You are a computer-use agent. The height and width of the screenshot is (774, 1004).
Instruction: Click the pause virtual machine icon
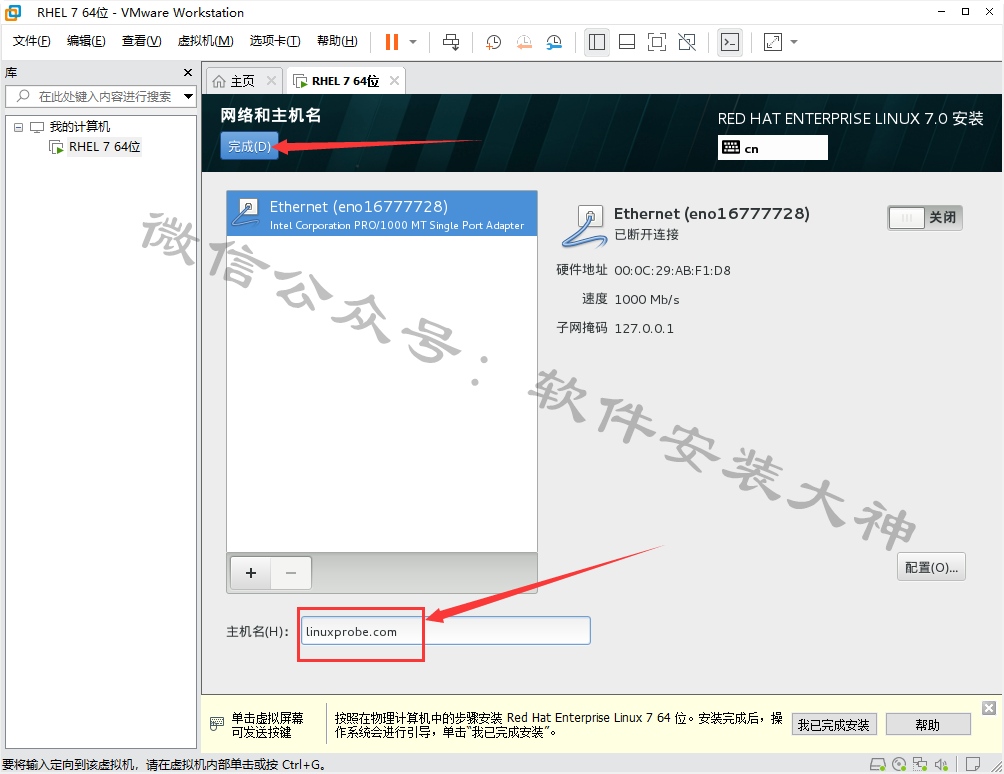(392, 42)
